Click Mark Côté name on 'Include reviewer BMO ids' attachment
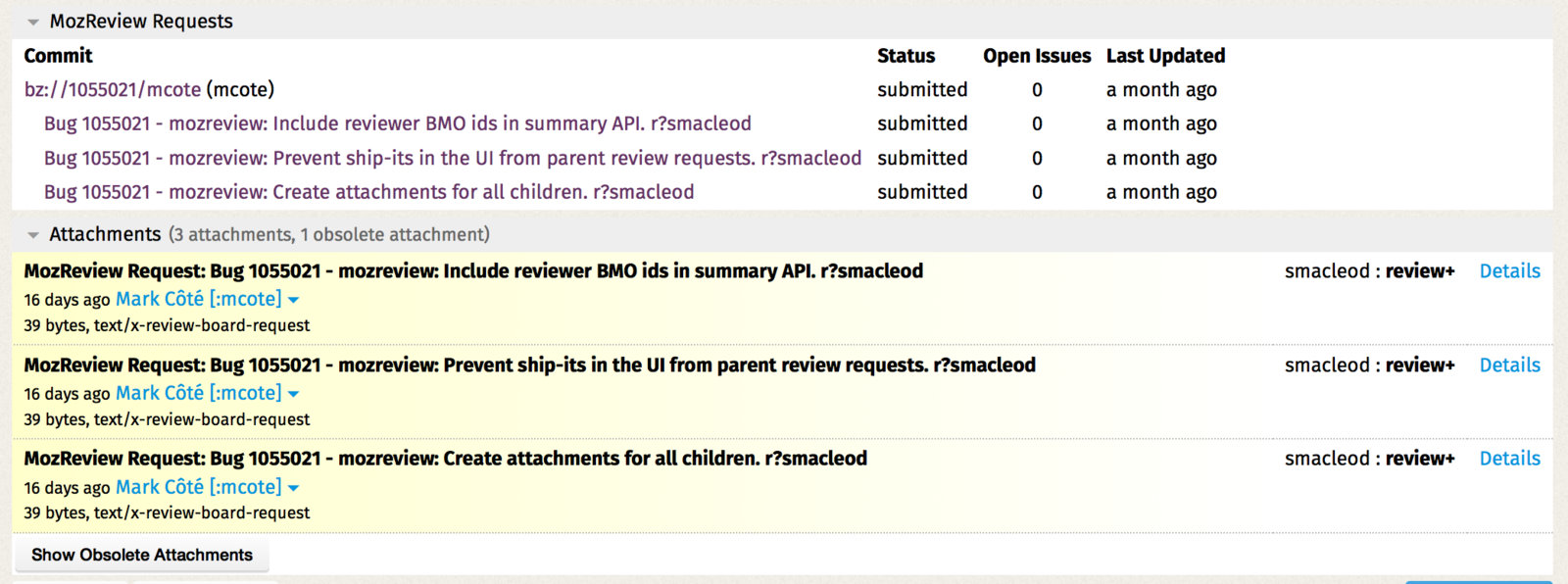The image size is (1568, 584). [199, 299]
